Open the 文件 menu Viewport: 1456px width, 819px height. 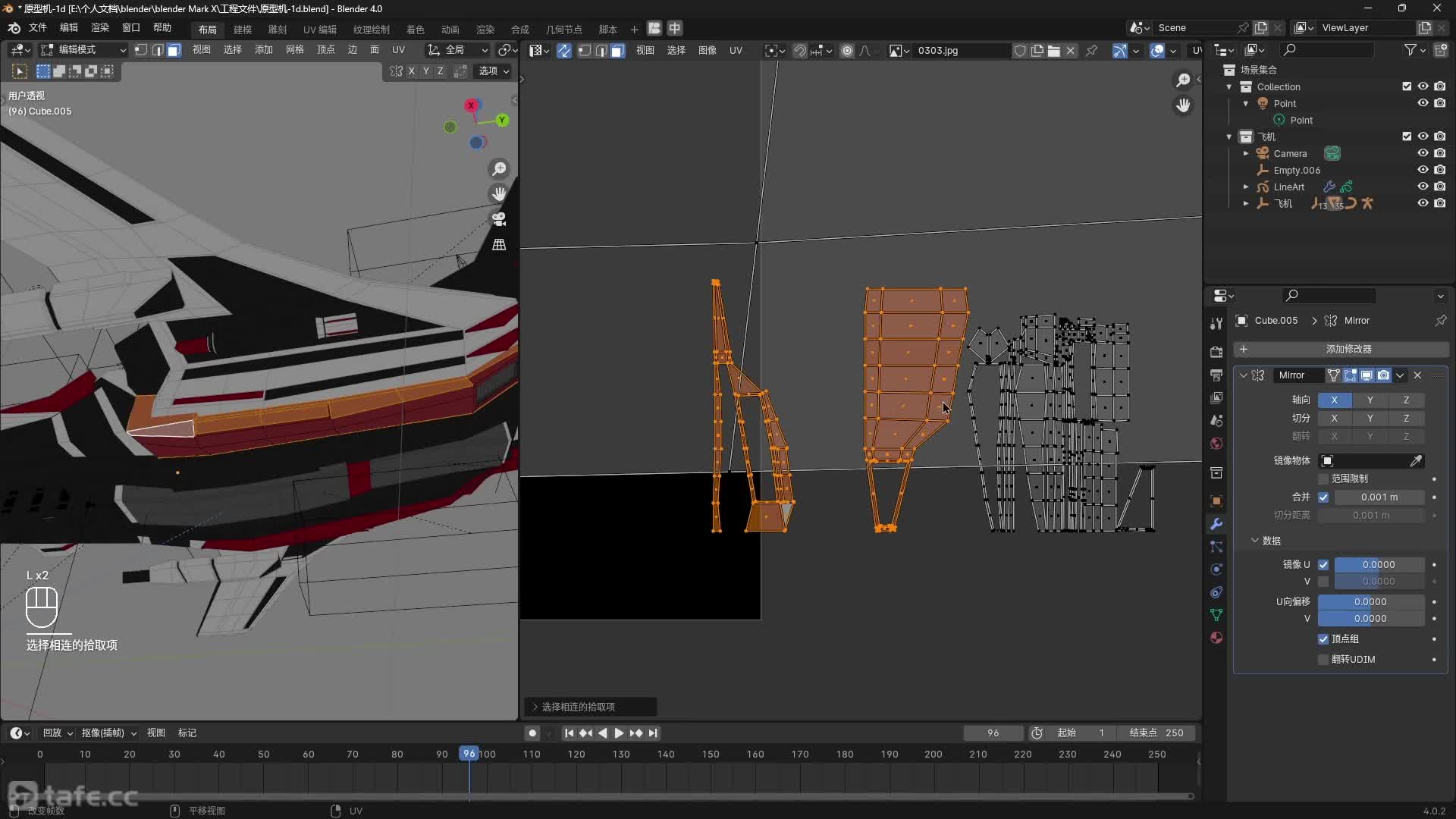point(38,28)
